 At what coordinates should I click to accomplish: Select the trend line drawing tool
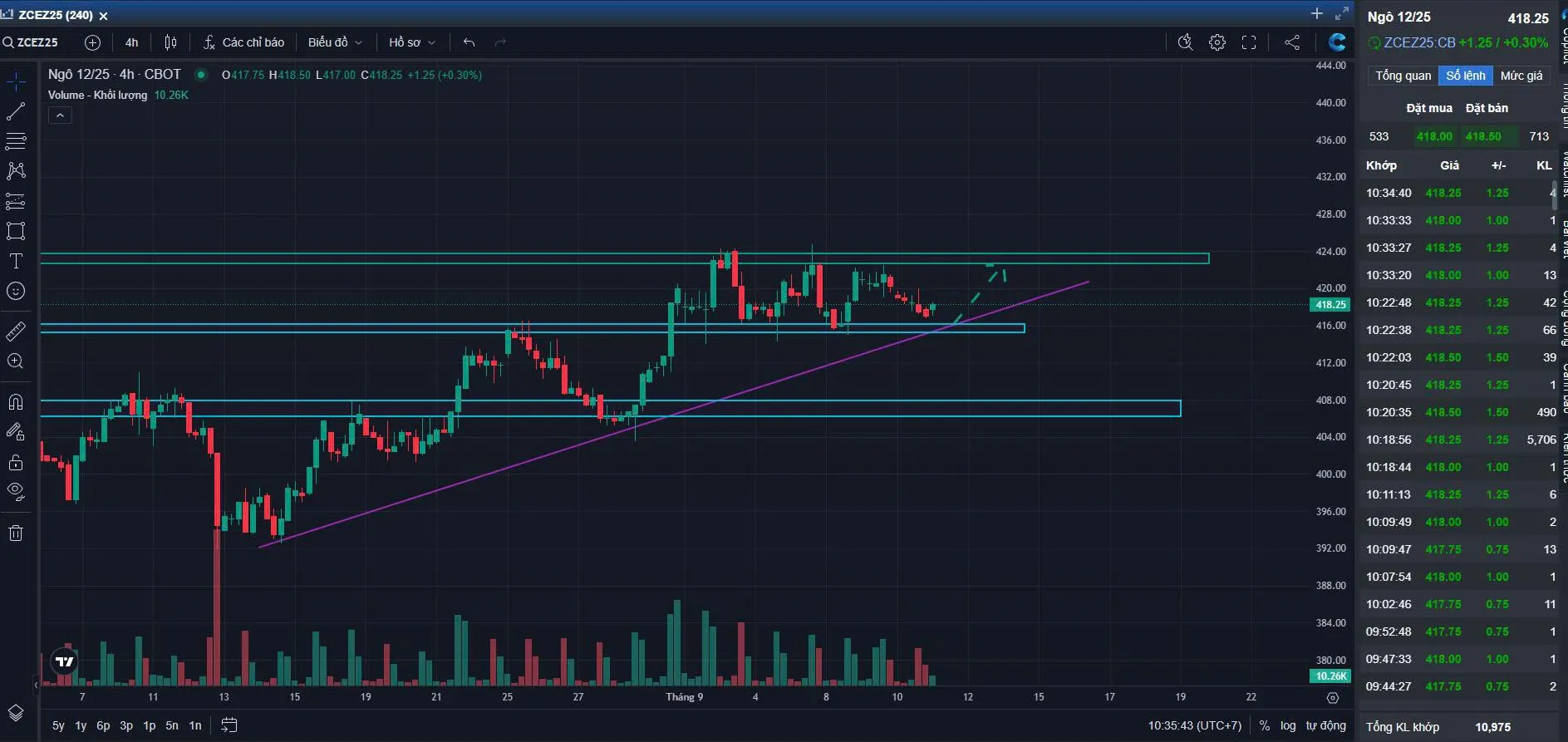(x=16, y=111)
